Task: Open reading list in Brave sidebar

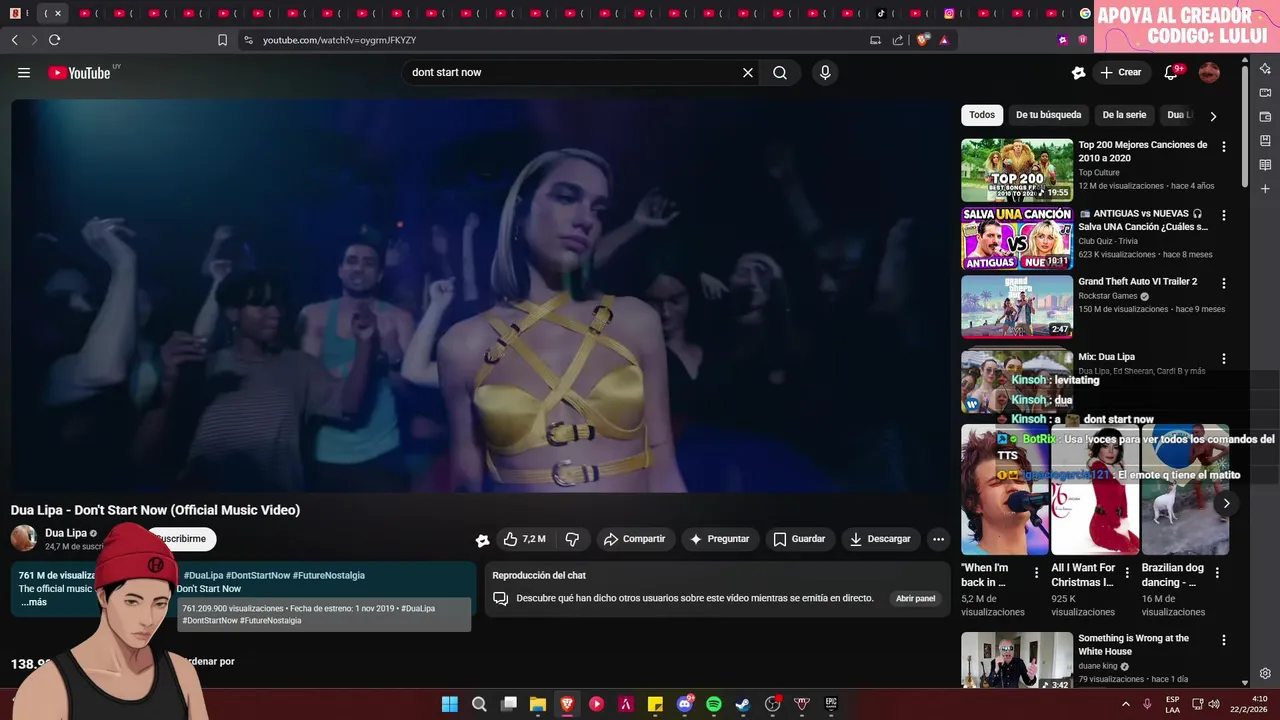Action: (x=1265, y=164)
